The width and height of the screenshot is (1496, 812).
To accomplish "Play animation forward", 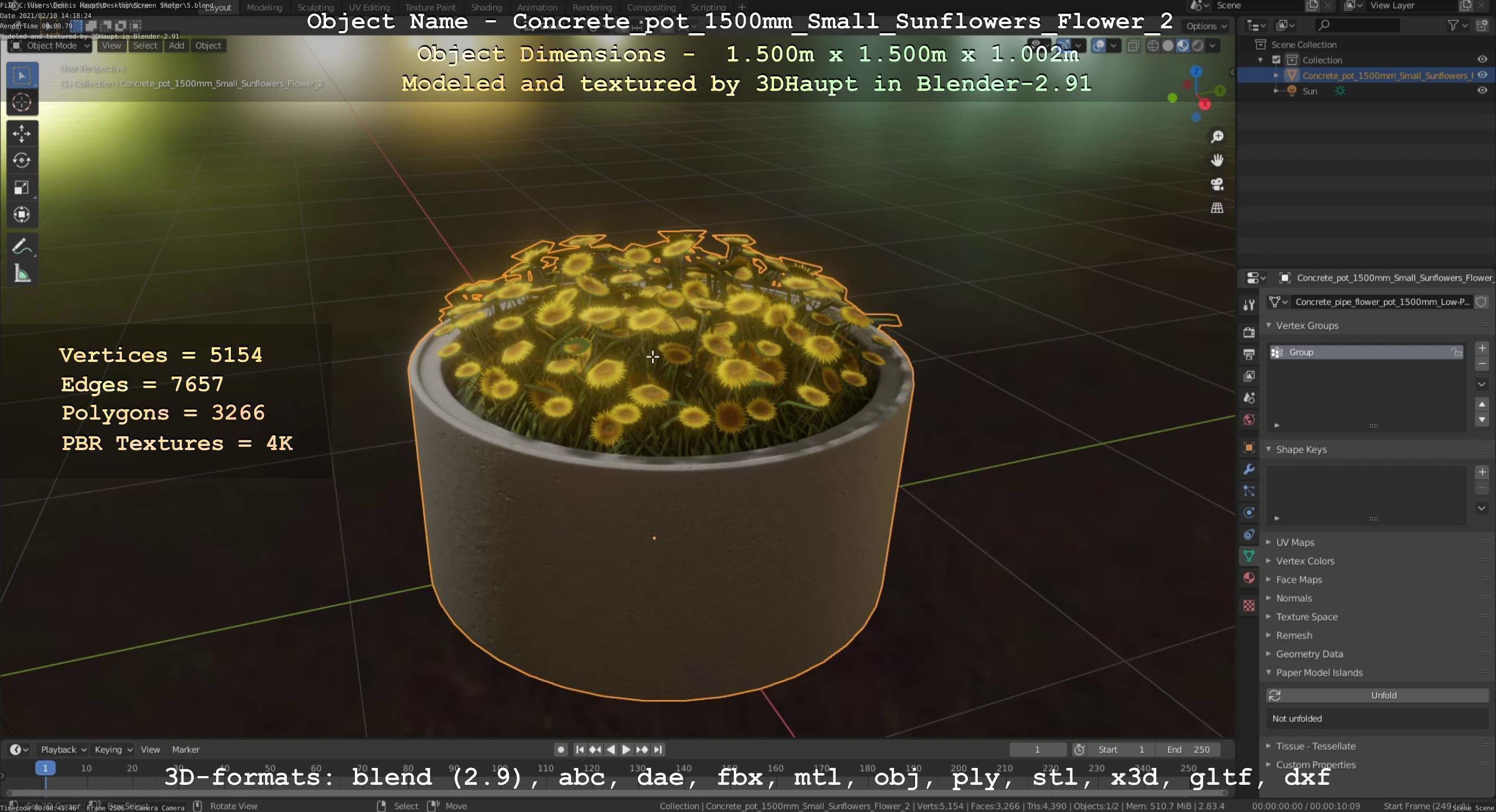I will tap(626, 749).
